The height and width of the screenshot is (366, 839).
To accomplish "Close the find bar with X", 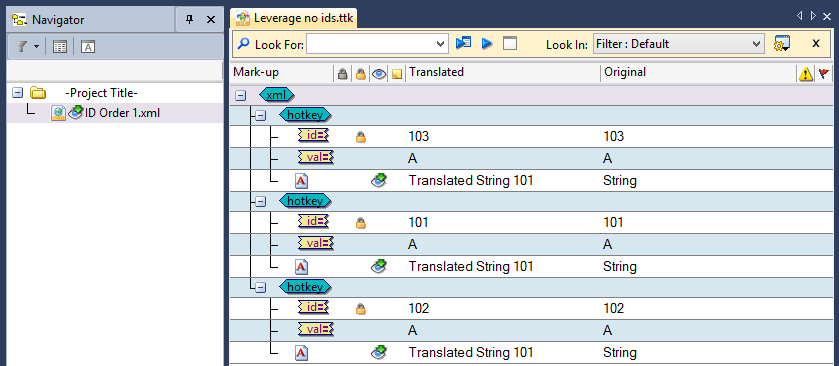I will click(x=816, y=43).
